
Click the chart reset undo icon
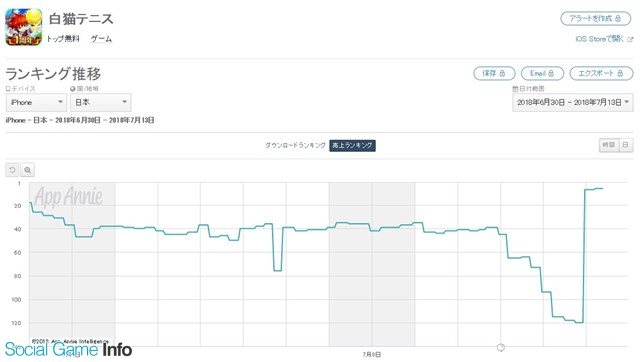tap(12, 170)
